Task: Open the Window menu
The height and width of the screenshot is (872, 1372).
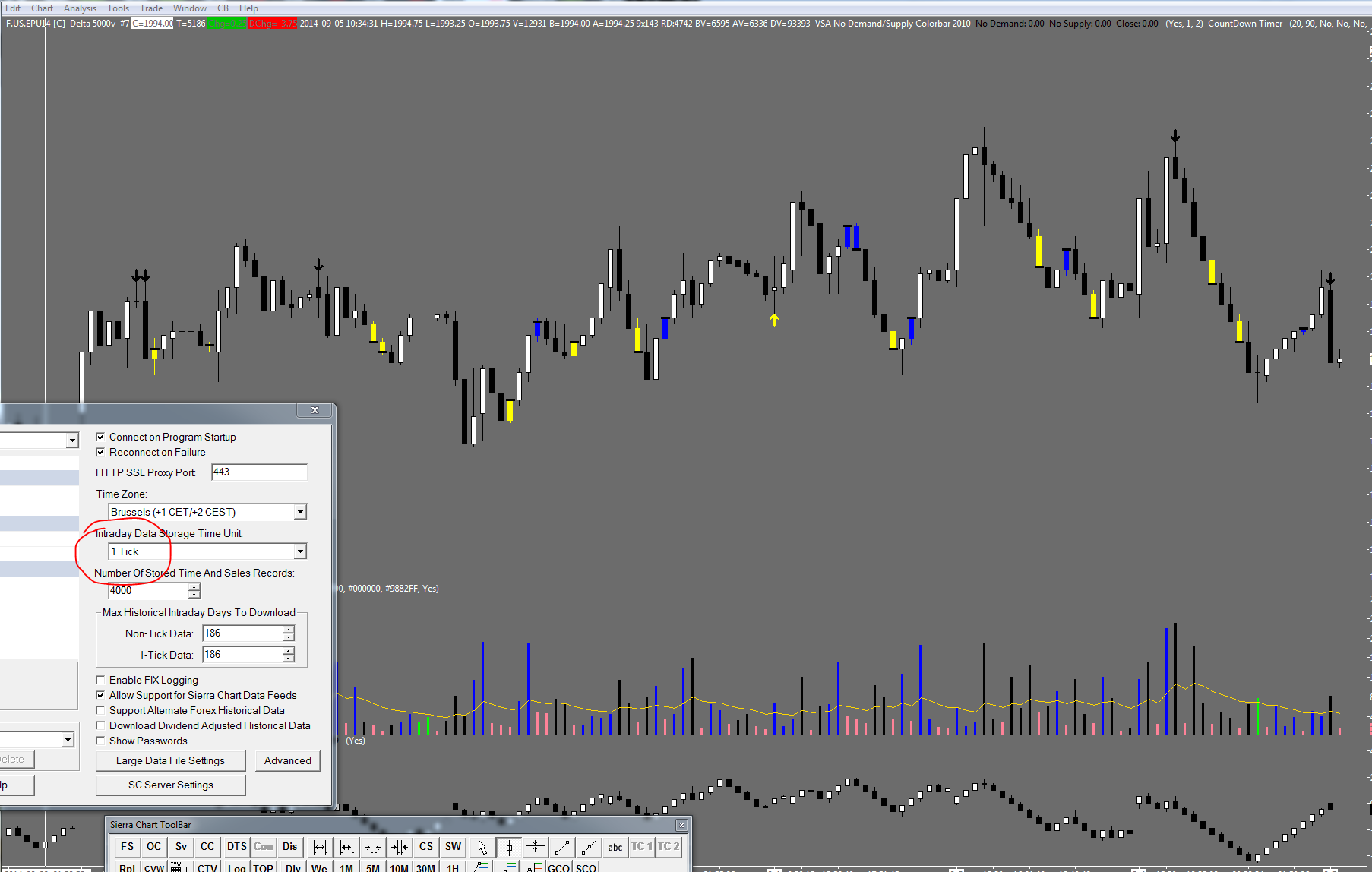Action: (x=190, y=8)
